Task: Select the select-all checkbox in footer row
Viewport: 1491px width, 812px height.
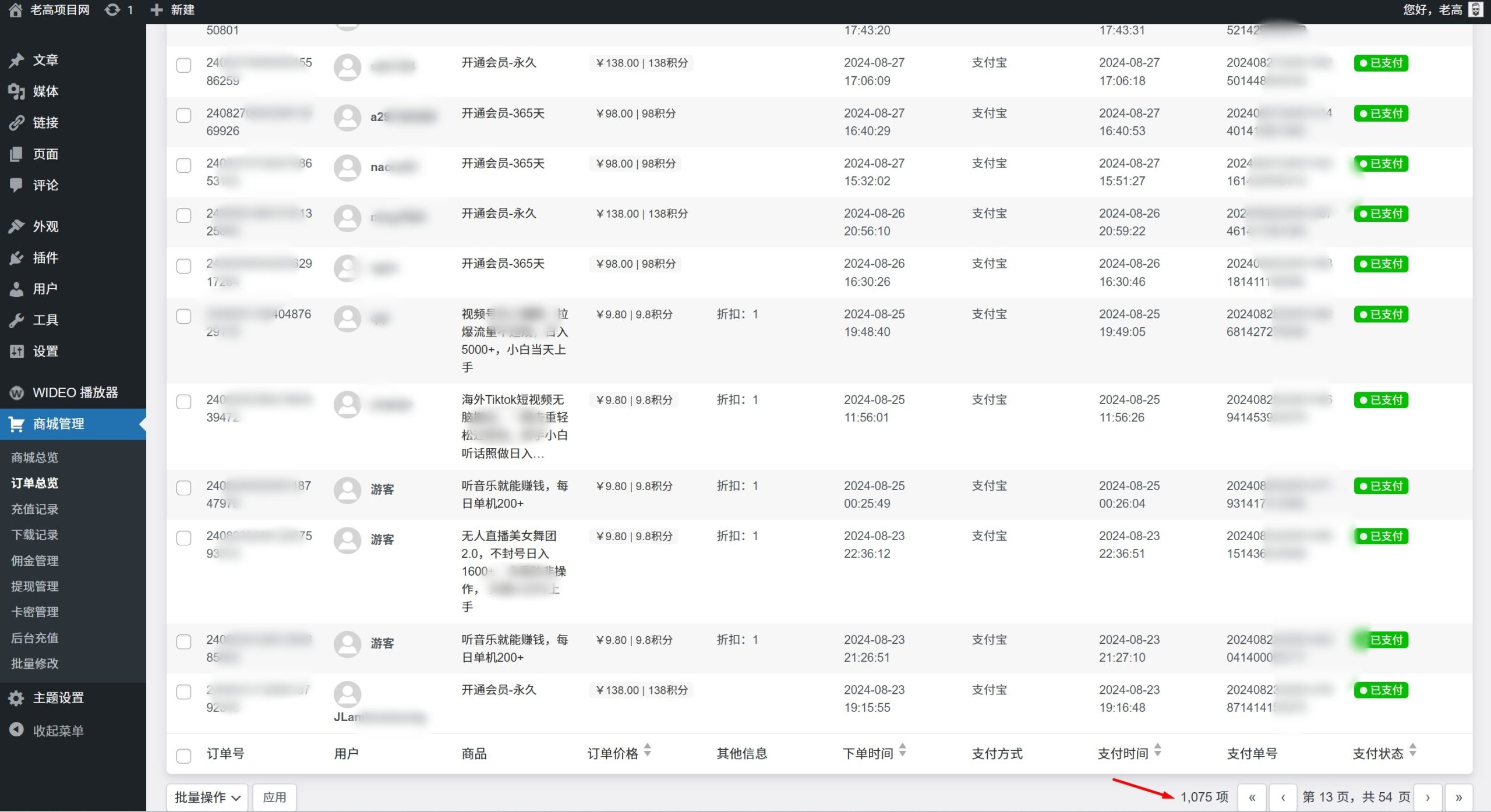Action: click(x=184, y=756)
